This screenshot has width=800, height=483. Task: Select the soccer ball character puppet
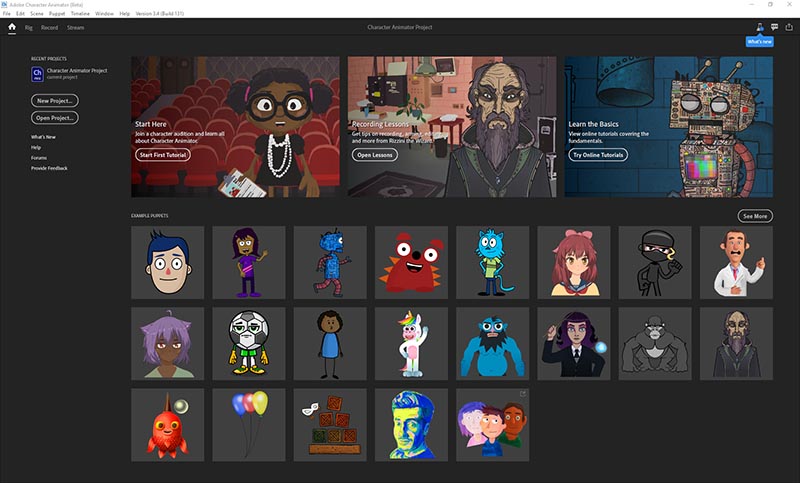[x=248, y=344]
